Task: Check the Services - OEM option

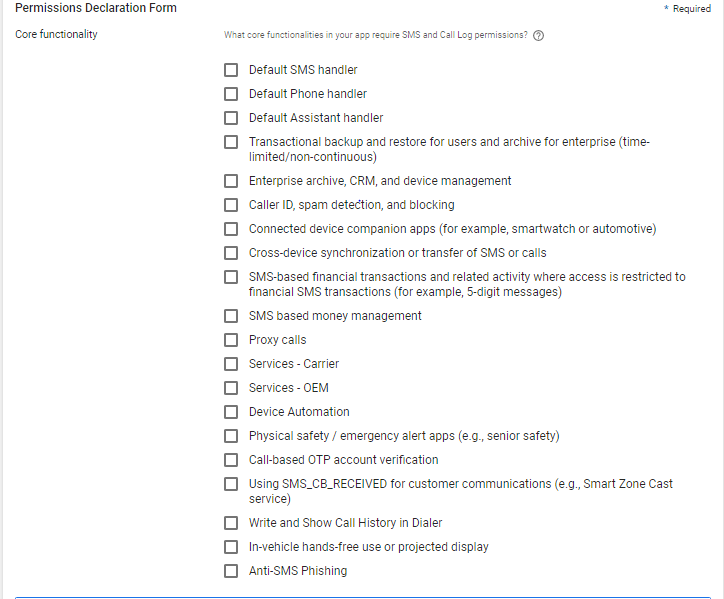Action: click(x=231, y=388)
